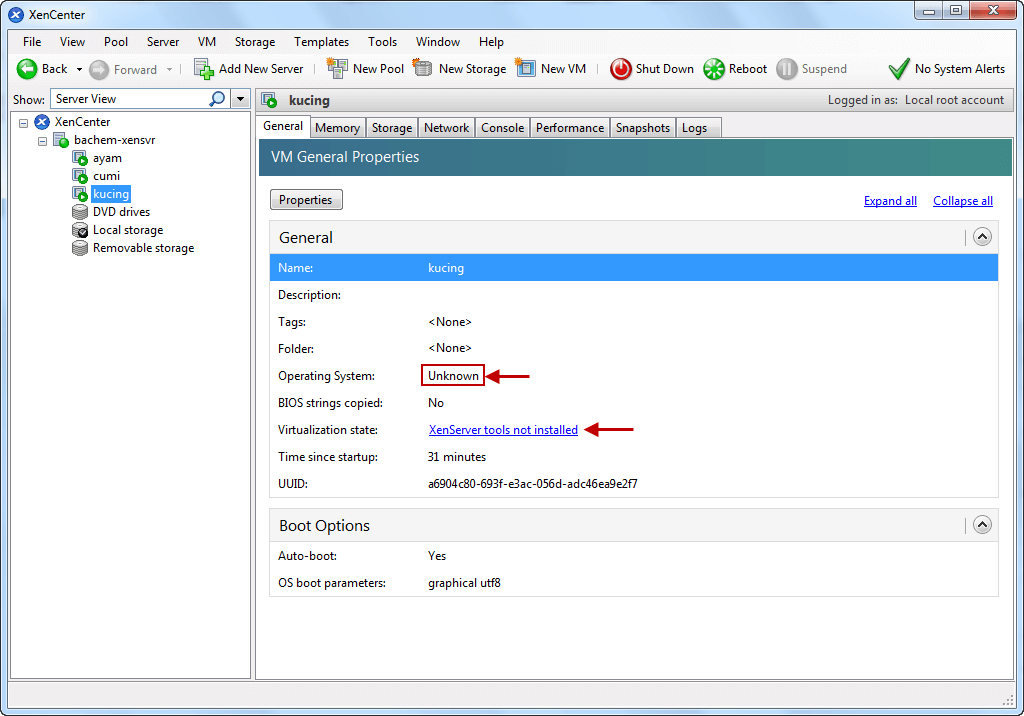Select the Name row in General section
1024x716 pixels.
[x=633, y=268]
